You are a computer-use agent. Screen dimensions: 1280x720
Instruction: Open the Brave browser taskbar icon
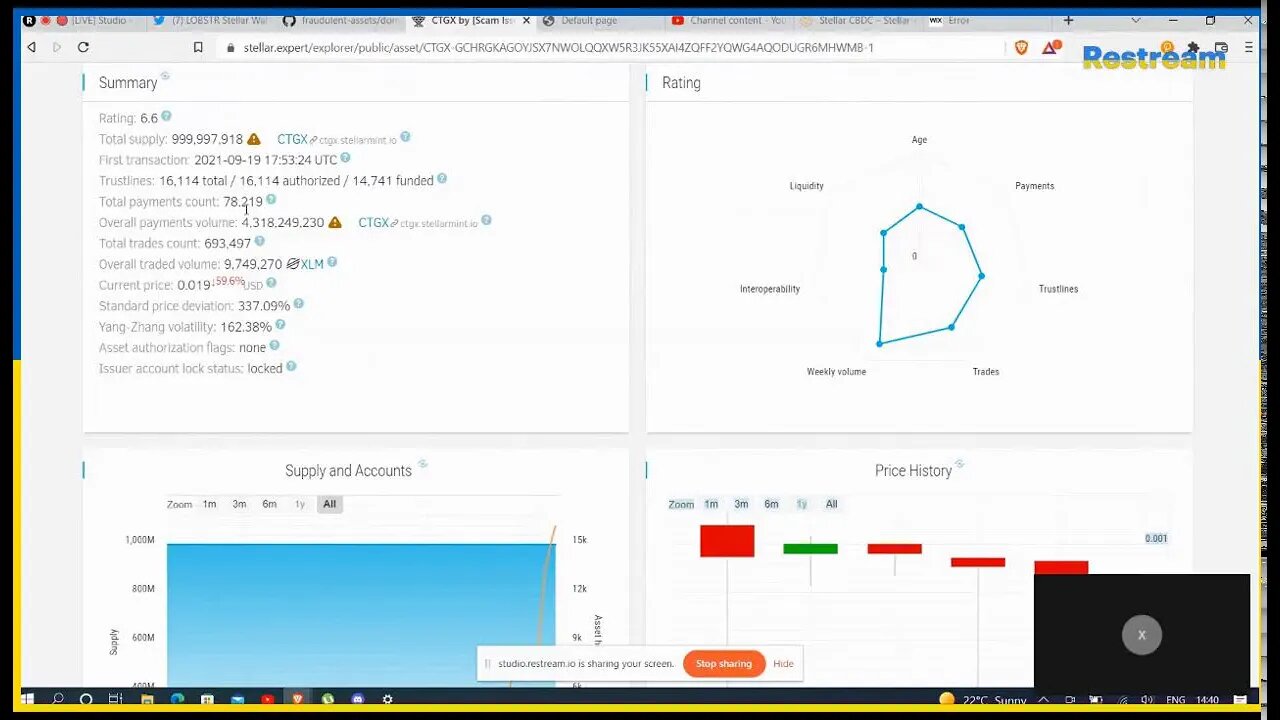click(x=297, y=699)
